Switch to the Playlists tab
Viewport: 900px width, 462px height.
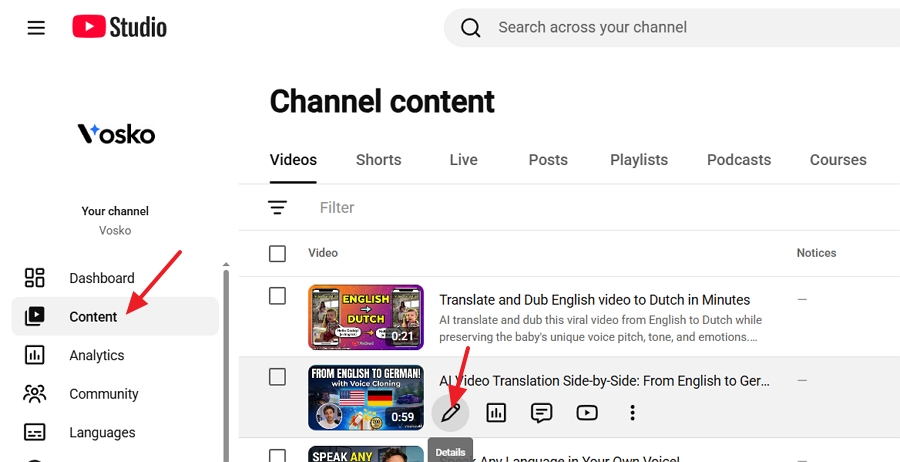pyautogui.click(x=639, y=160)
